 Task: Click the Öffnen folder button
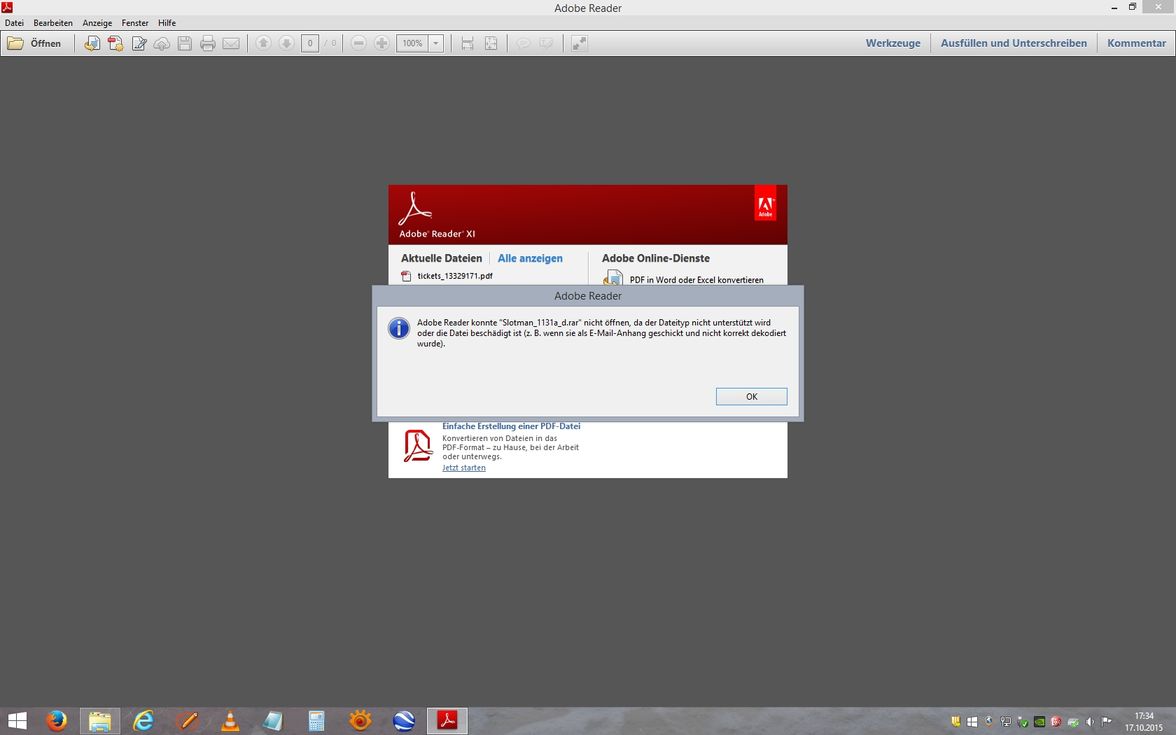tap(34, 43)
